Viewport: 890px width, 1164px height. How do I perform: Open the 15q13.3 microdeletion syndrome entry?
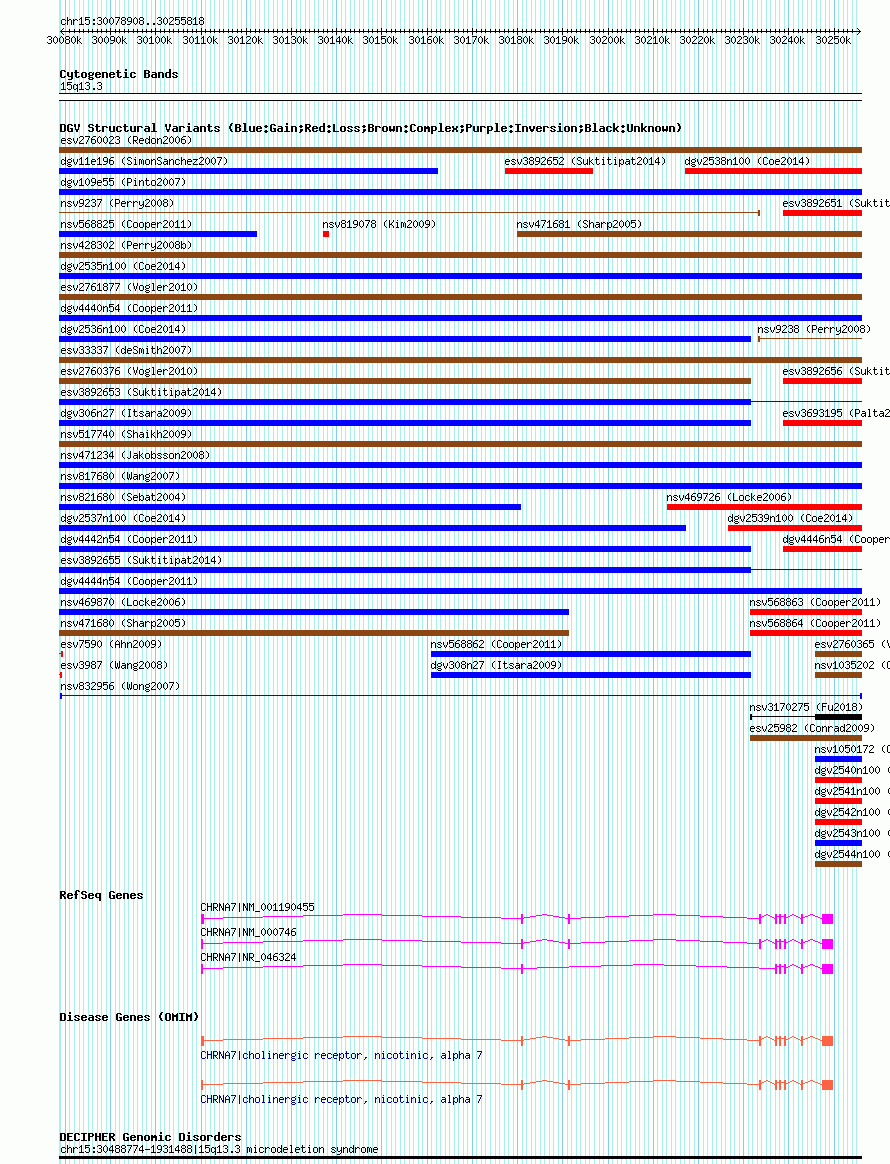click(219, 1149)
